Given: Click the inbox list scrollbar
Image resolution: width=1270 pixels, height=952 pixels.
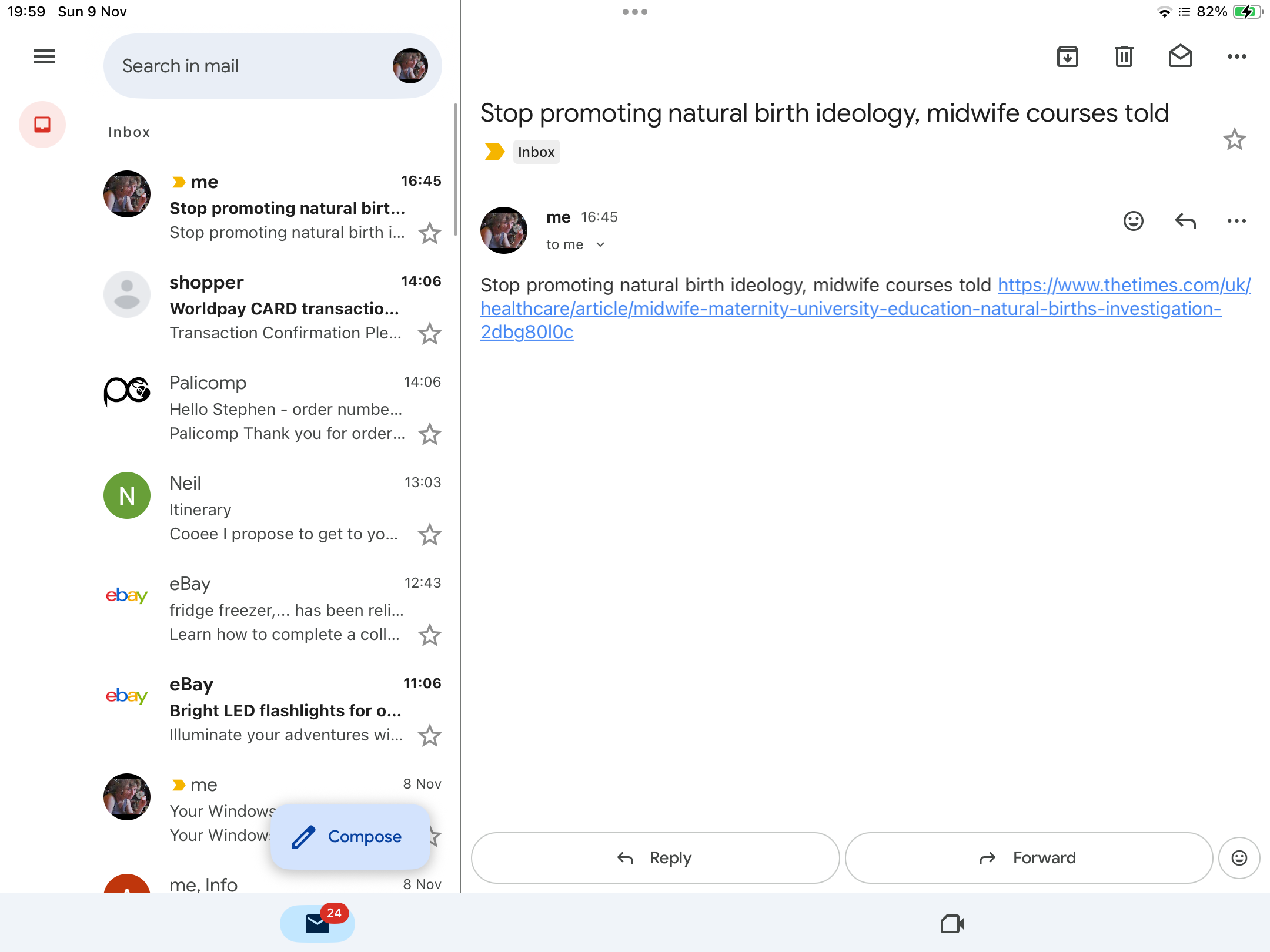Looking at the screenshot, I should (x=455, y=170).
